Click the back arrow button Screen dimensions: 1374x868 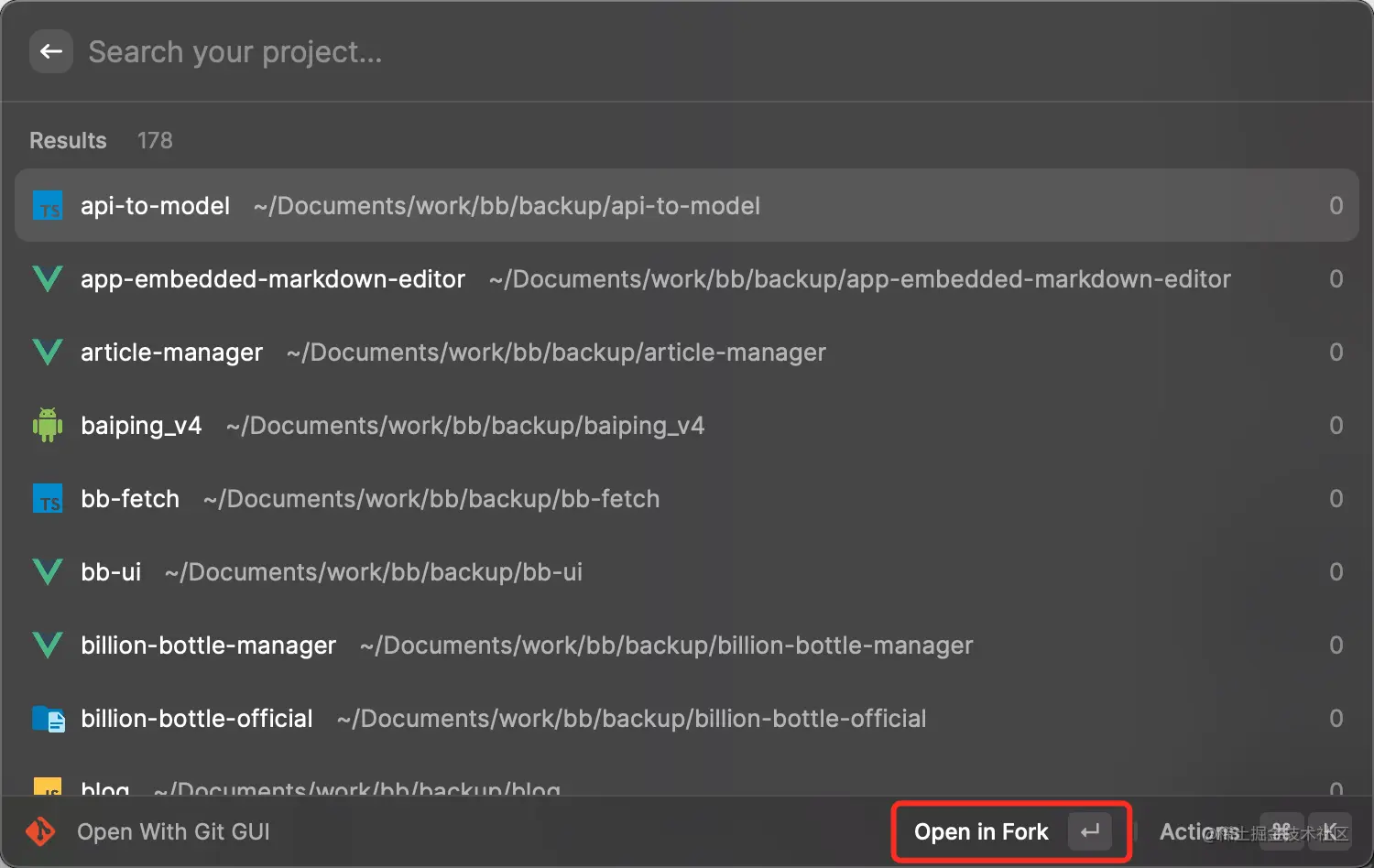[51, 52]
